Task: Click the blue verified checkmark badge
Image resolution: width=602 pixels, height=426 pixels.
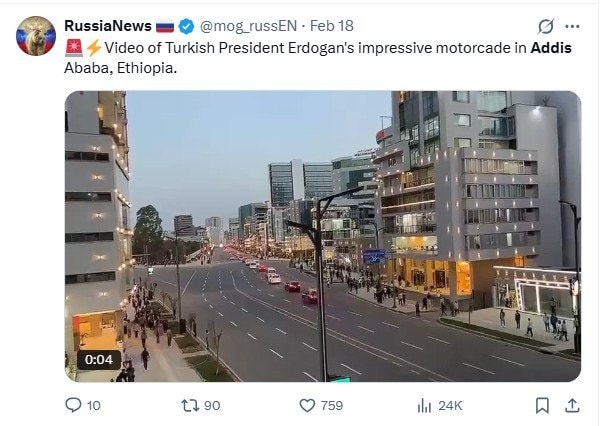Action: click(x=186, y=26)
